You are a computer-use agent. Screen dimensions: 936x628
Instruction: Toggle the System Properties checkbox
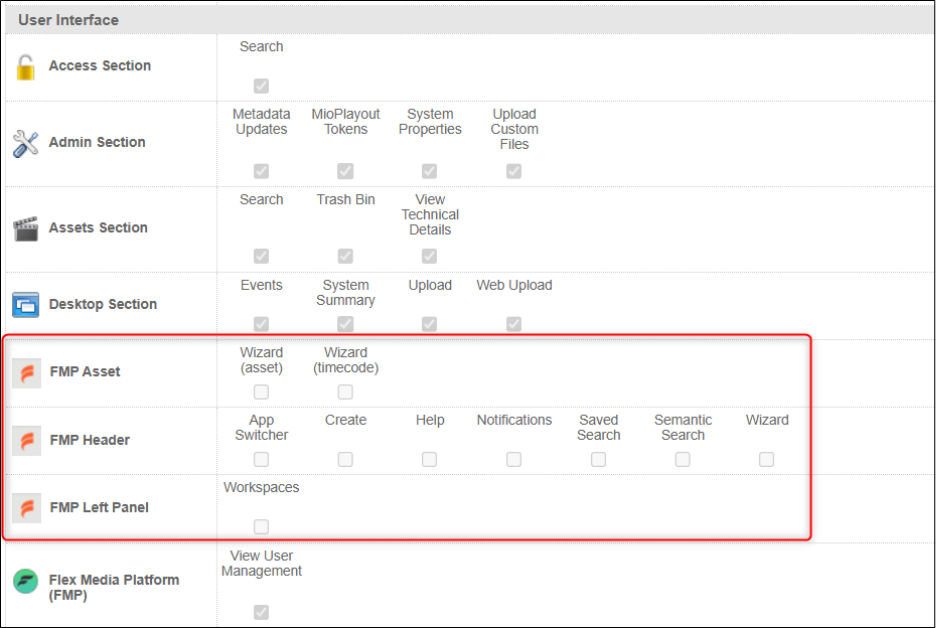(x=429, y=171)
